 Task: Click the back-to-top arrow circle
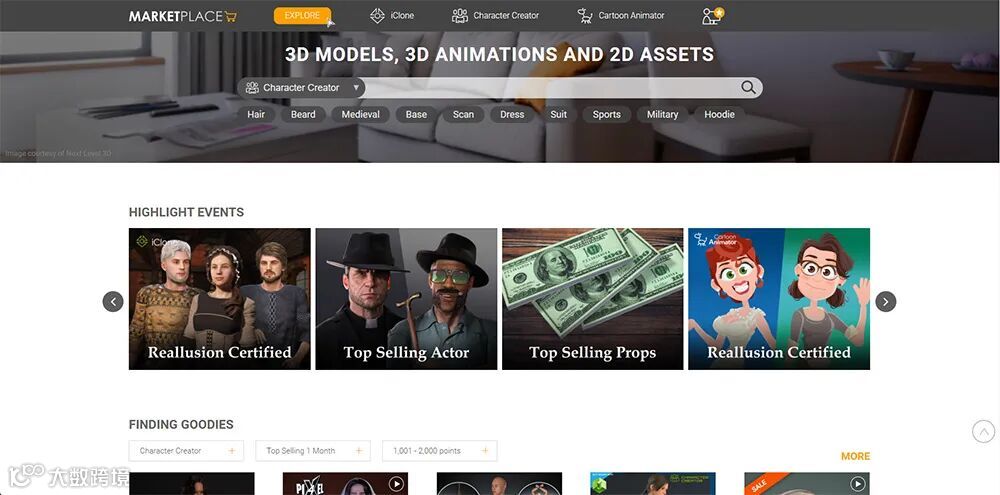click(983, 431)
